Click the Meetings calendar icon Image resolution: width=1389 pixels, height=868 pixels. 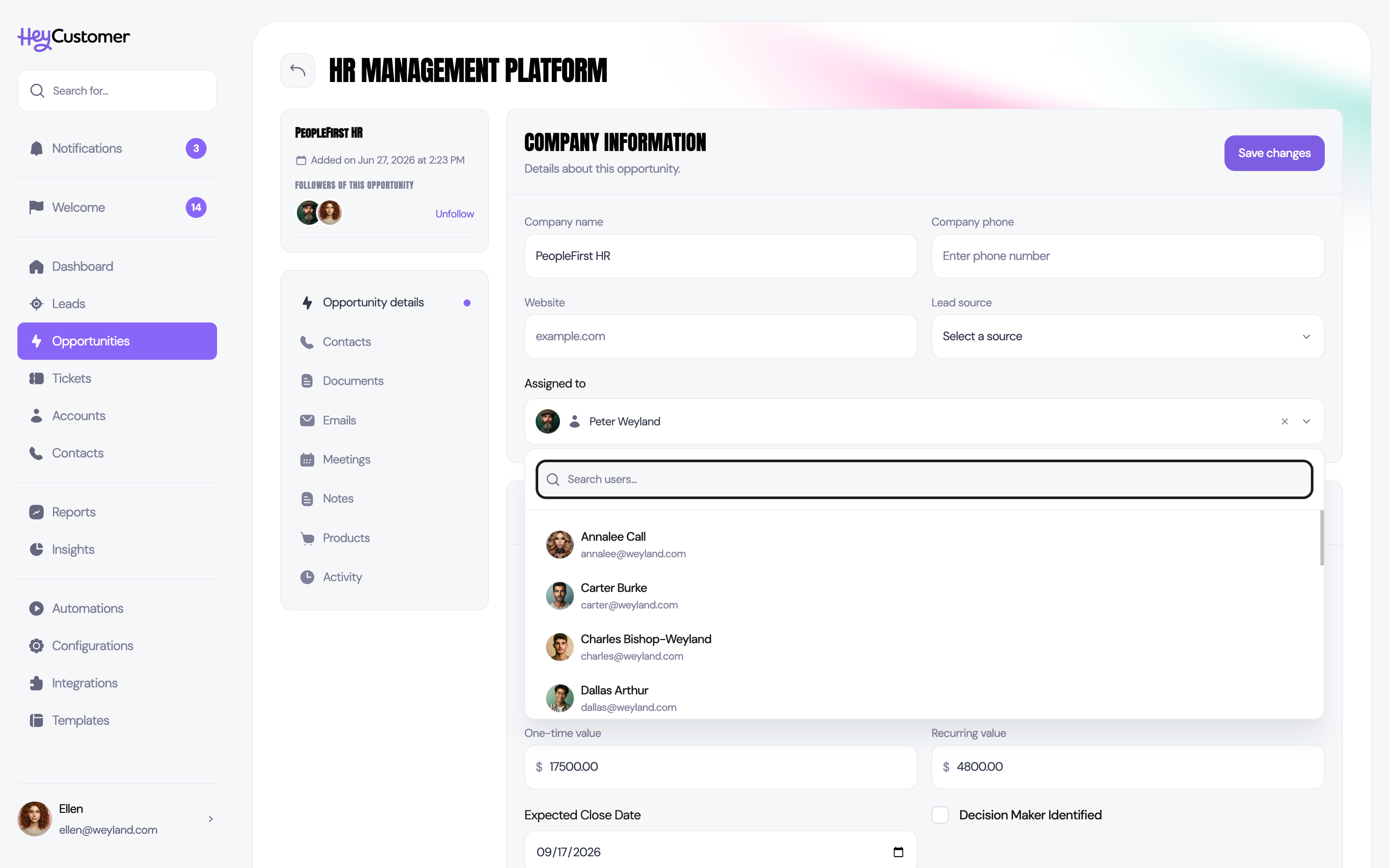point(307,460)
